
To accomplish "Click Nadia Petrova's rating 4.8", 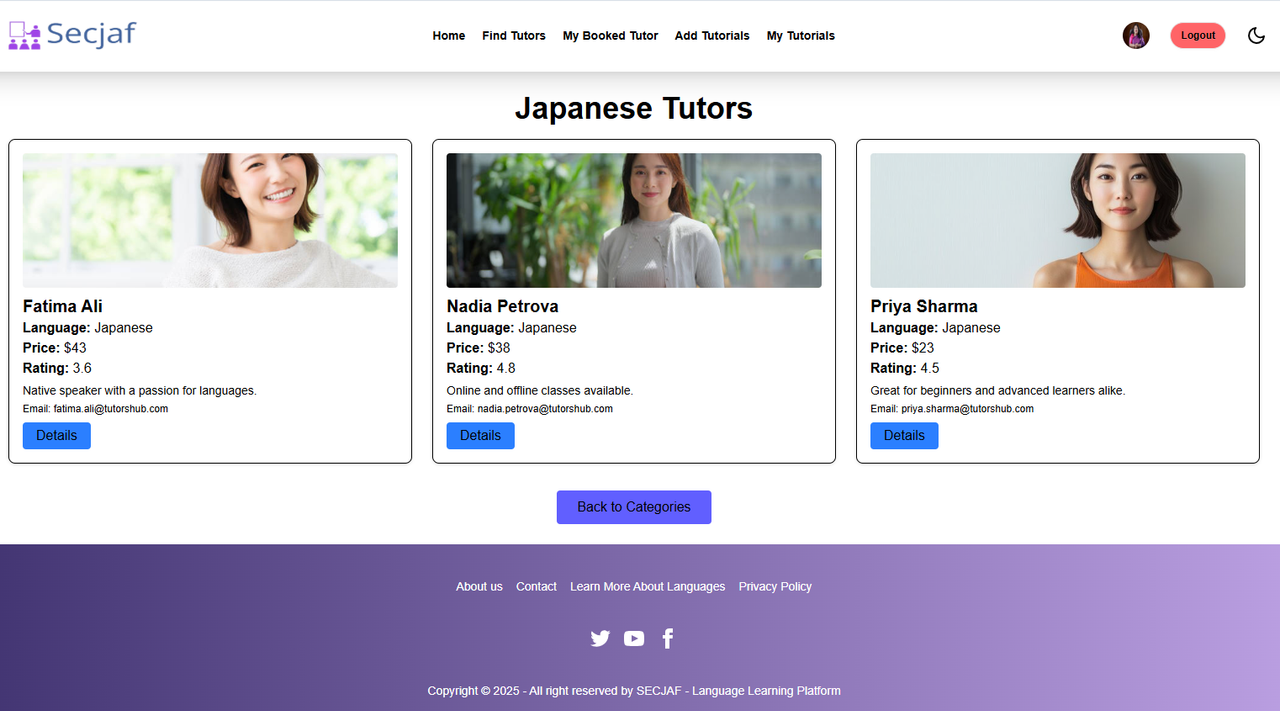I will coord(506,368).
